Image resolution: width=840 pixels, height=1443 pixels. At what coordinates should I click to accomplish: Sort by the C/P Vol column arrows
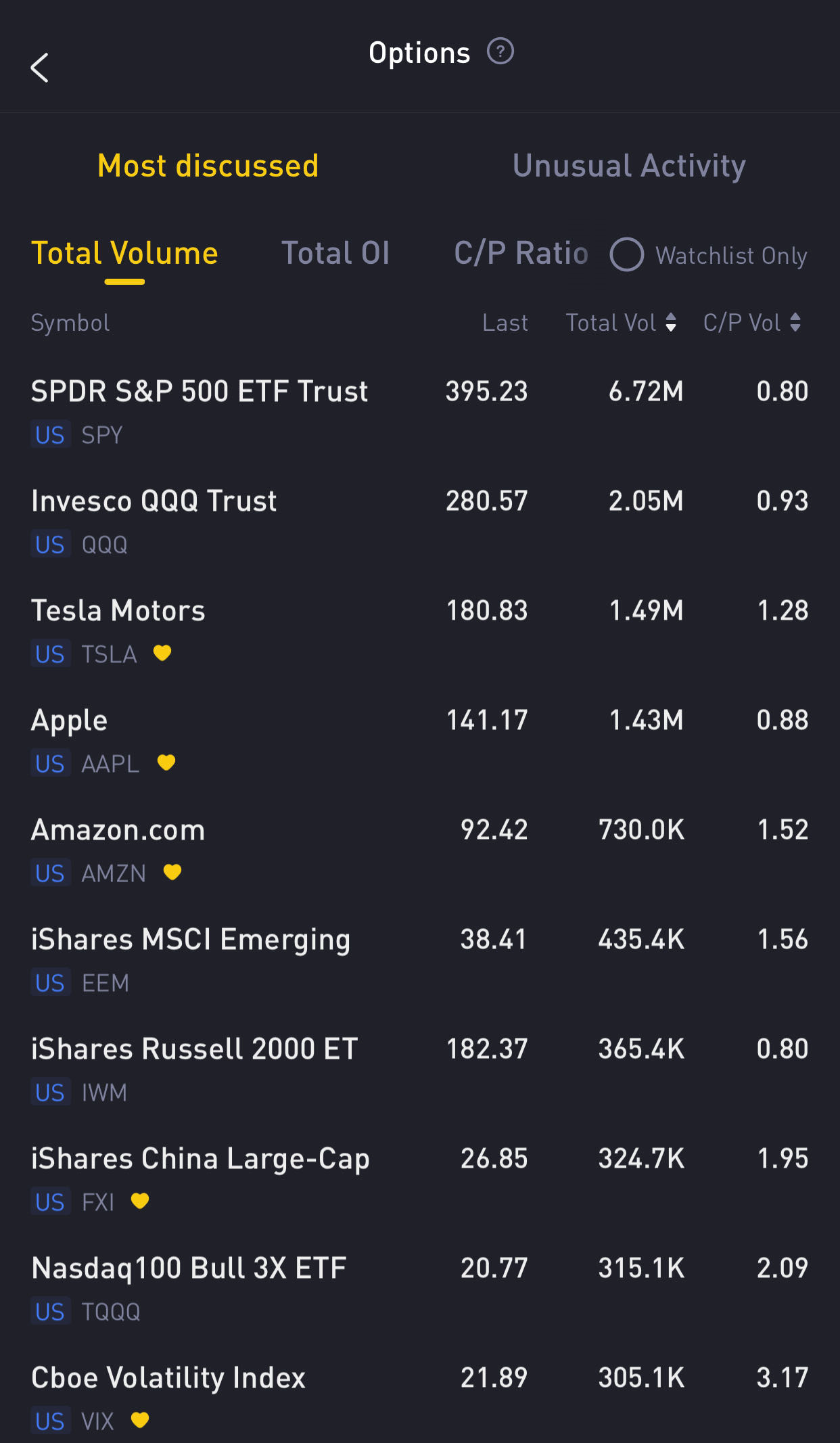coord(795,323)
